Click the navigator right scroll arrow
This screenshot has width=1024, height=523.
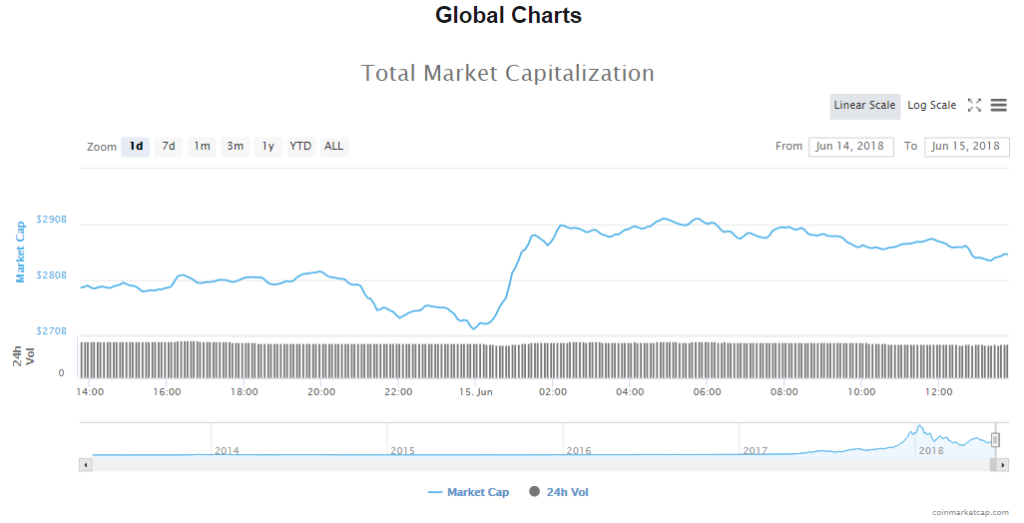(1003, 465)
